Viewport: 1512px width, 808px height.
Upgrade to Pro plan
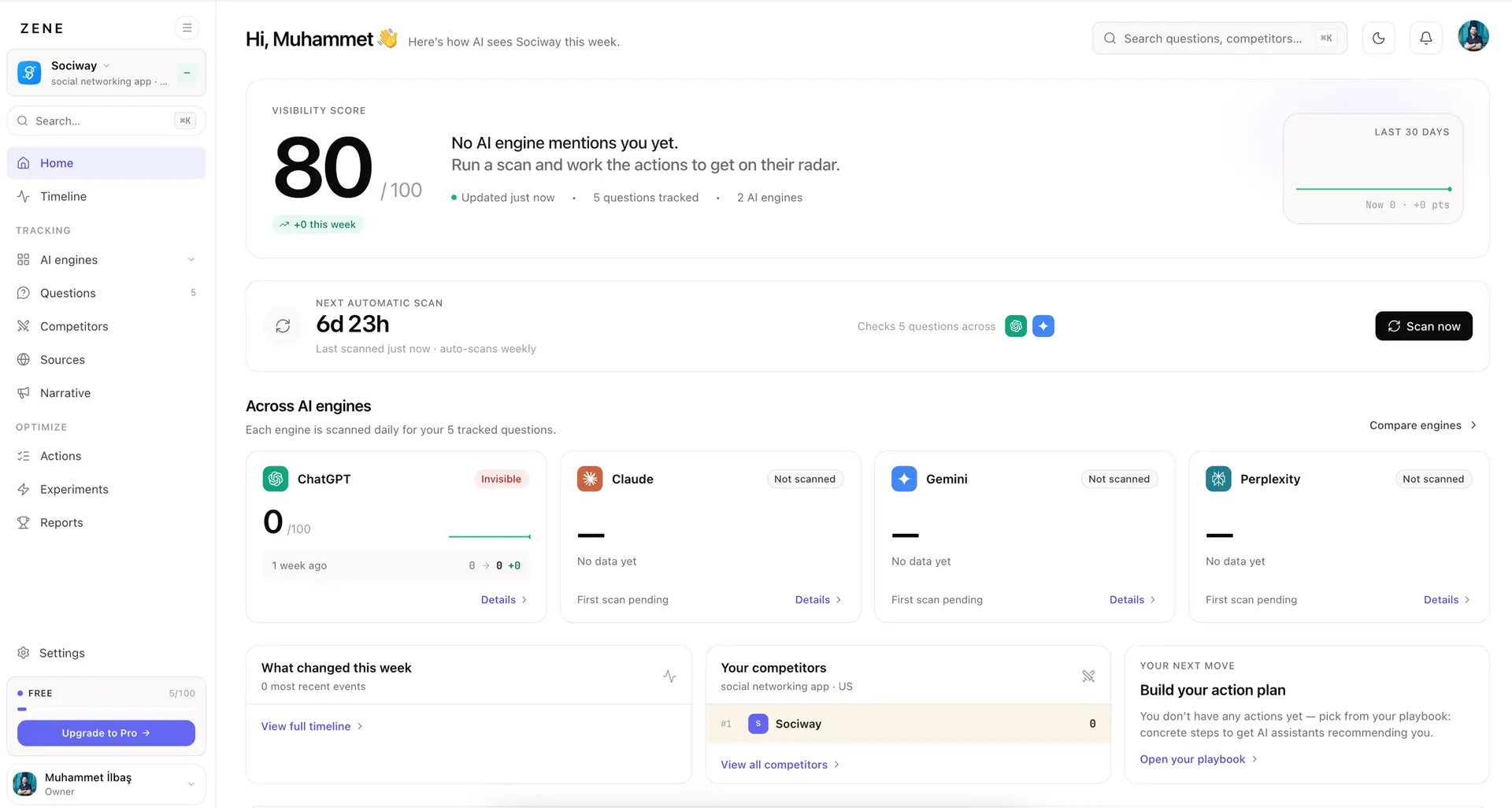(106, 733)
